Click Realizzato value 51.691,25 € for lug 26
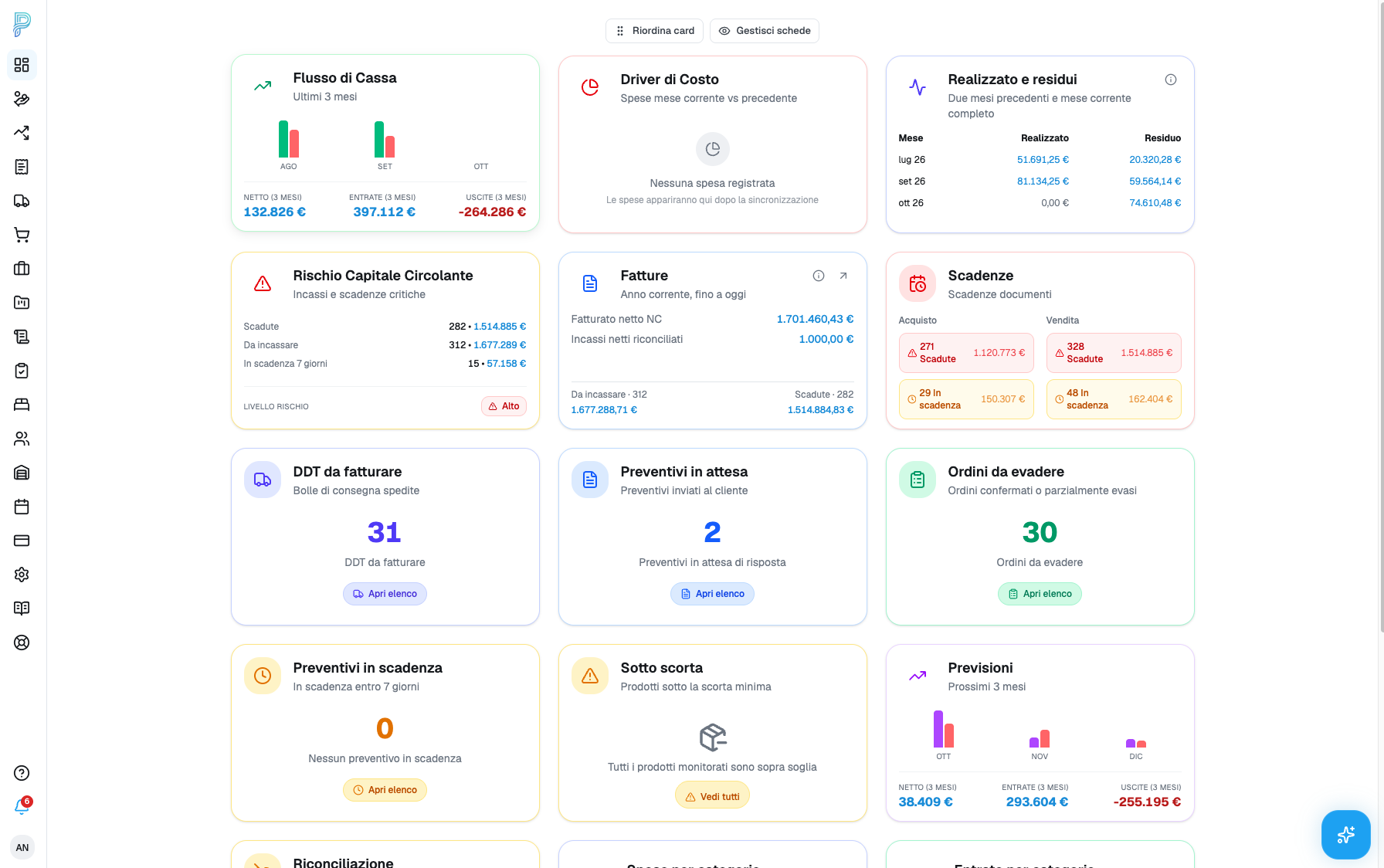Image resolution: width=1384 pixels, height=868 pixels. [x=1043, y=160]
